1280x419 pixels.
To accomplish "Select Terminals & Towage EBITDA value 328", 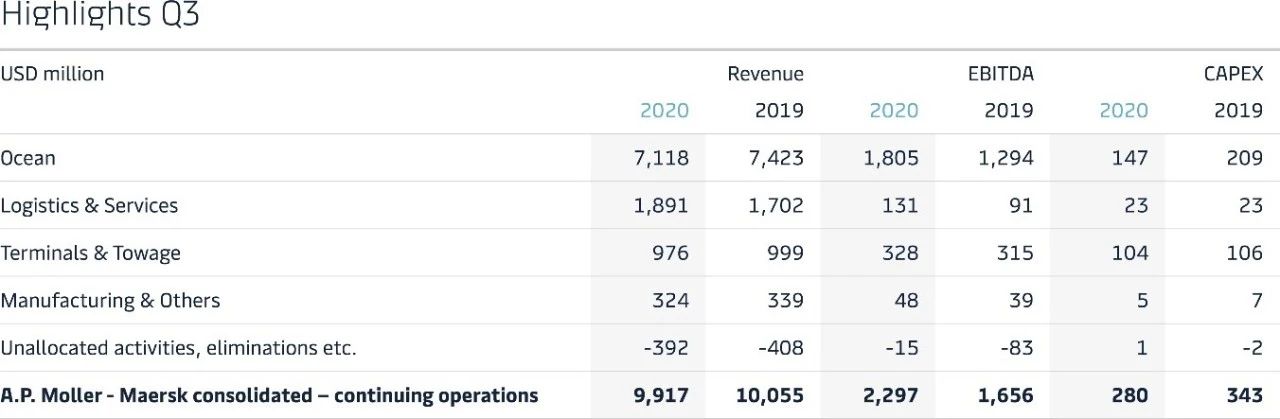I will (900, 253).
